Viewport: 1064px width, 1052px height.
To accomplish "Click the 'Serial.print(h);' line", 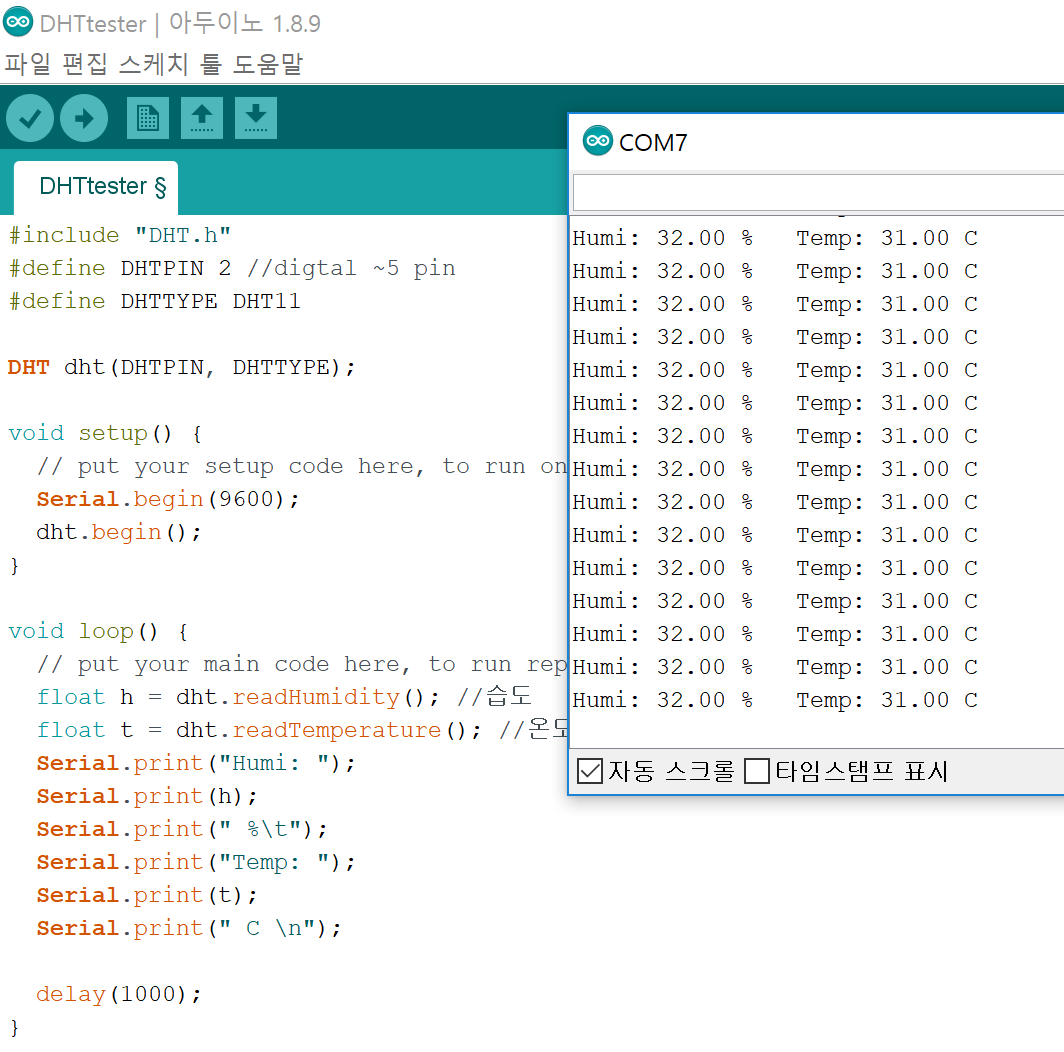I will tap(147, 797).
